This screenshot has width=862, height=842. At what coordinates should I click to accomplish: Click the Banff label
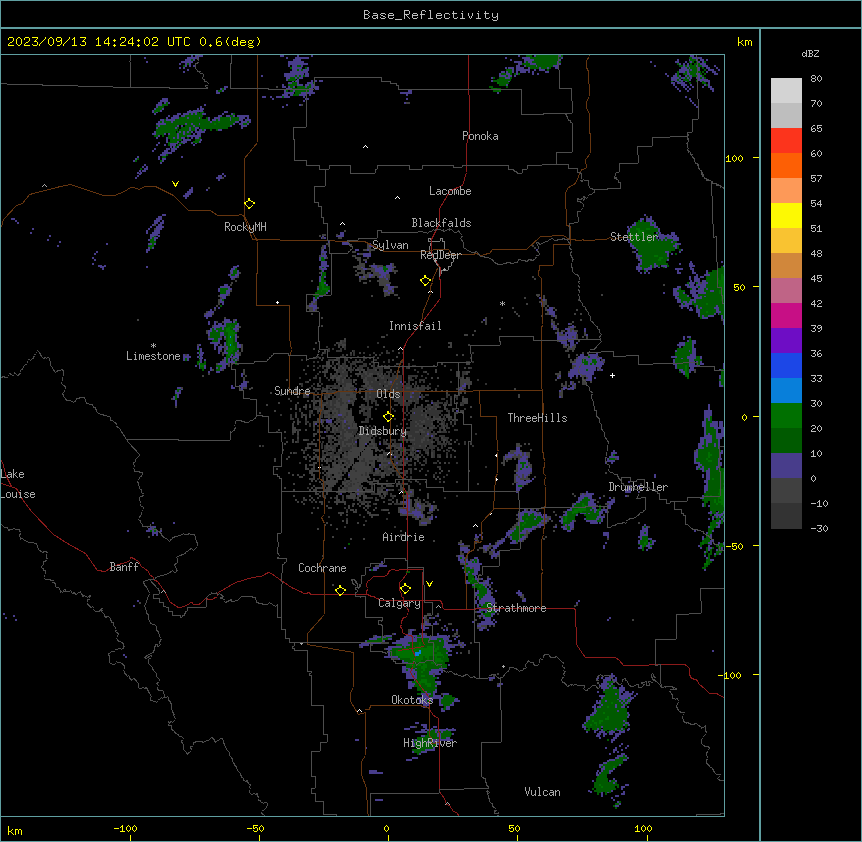click(124, 567)
